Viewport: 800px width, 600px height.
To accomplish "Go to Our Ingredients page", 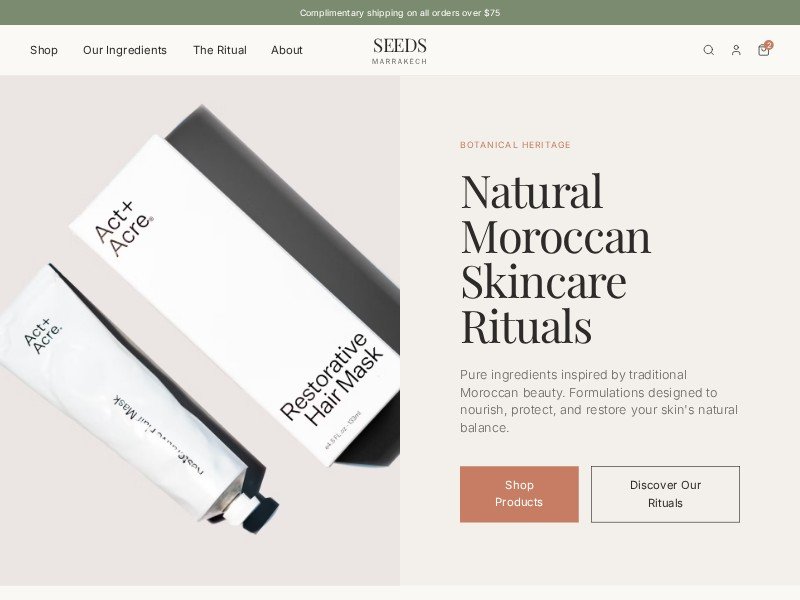I will tap(125, 50).
